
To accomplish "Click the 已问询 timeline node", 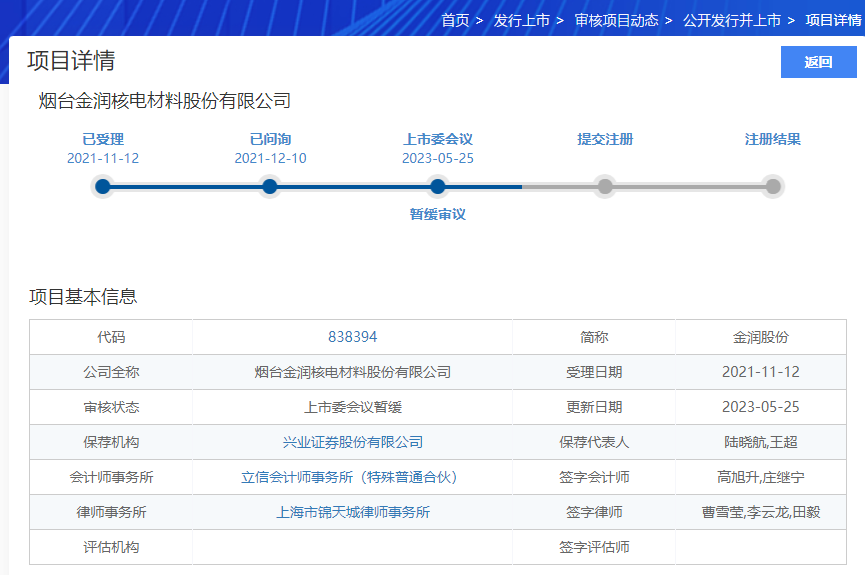I will point(269,186).
